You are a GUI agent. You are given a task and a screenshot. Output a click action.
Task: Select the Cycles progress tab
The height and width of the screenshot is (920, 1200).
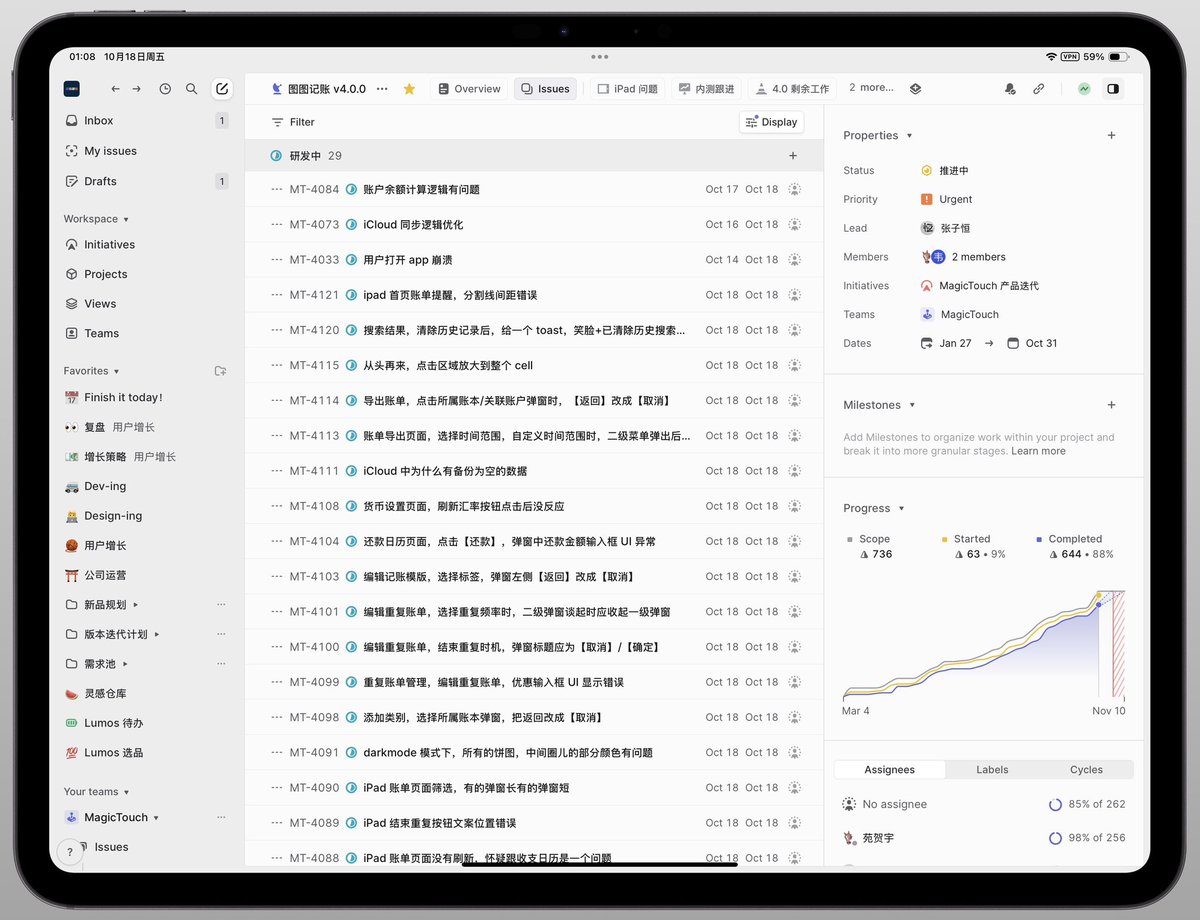[x=1086, y=769]
